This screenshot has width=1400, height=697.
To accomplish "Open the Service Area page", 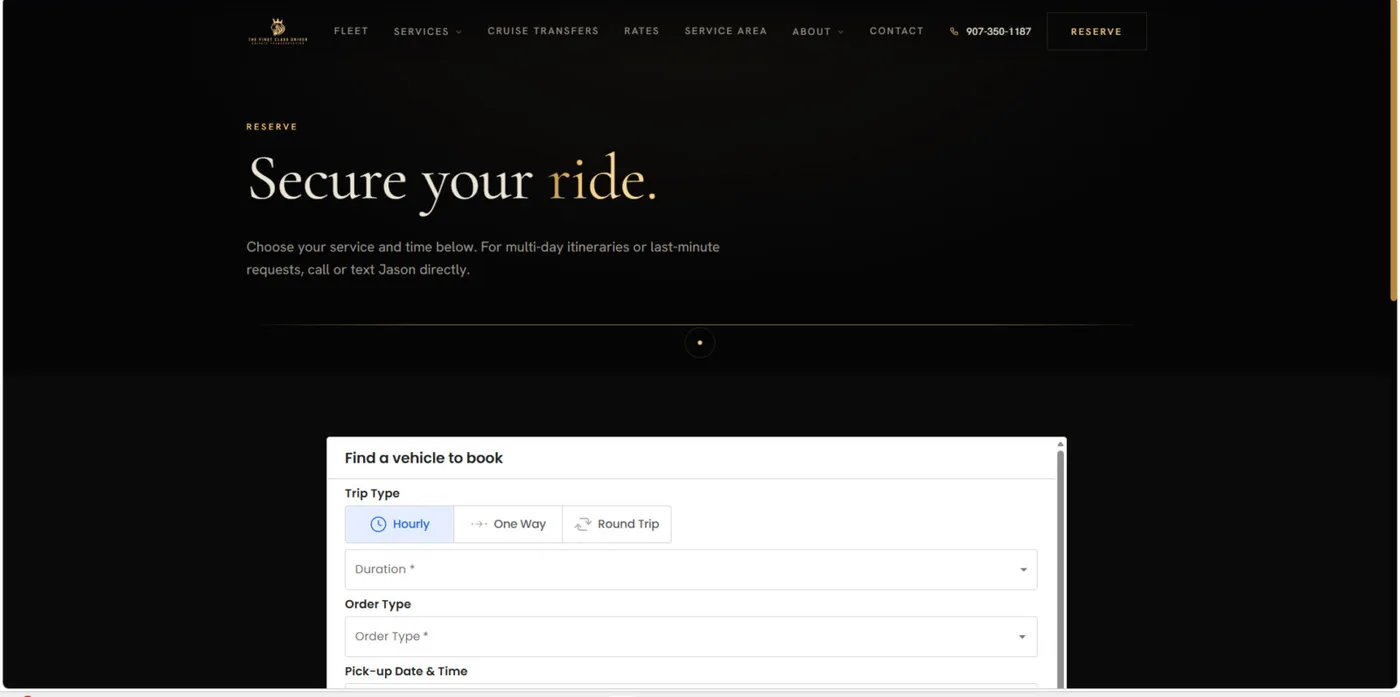I will tap(726, 31).
